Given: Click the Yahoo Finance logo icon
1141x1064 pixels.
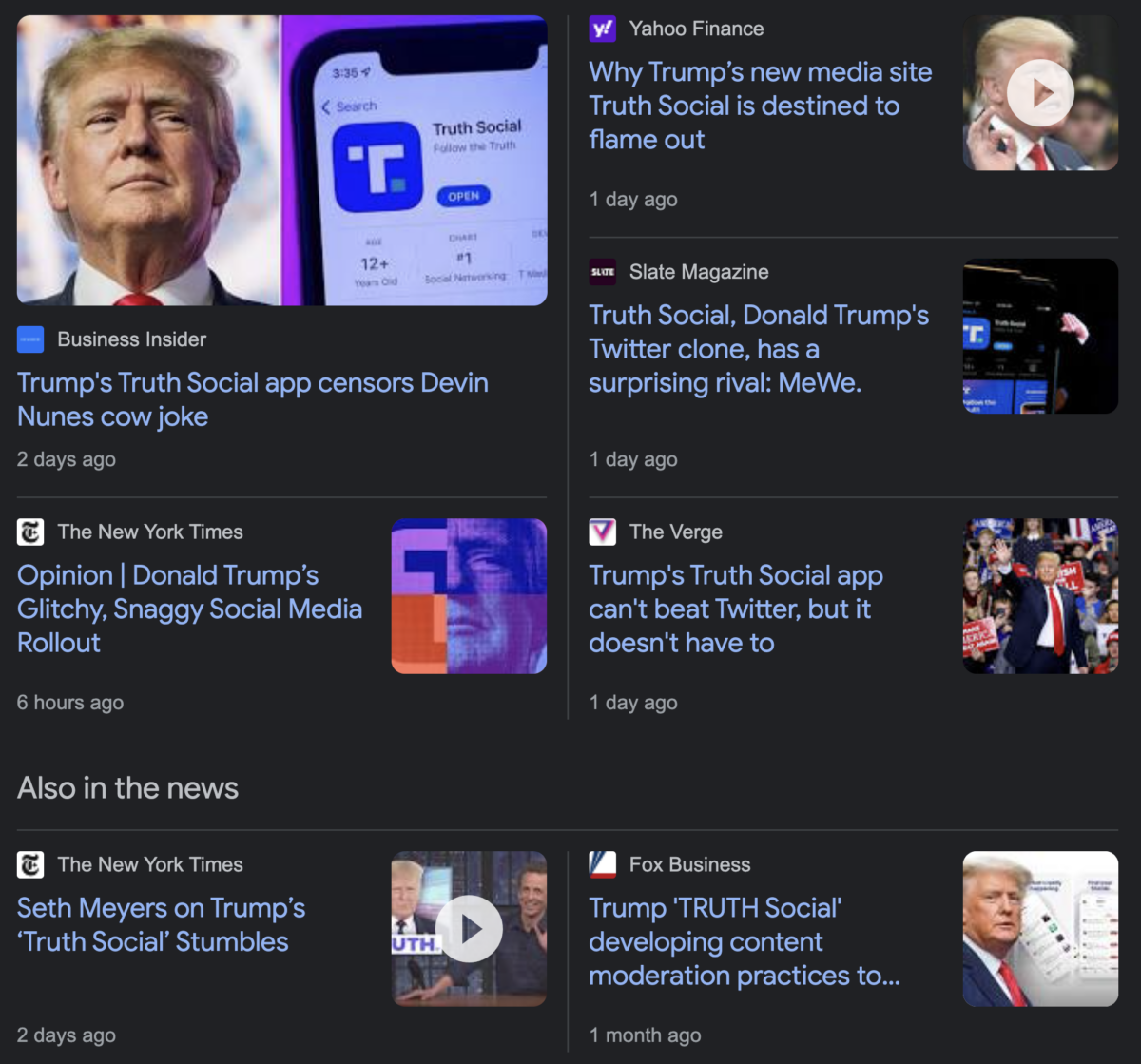Looking at the screenshot, I should click(x=603, y=29).
